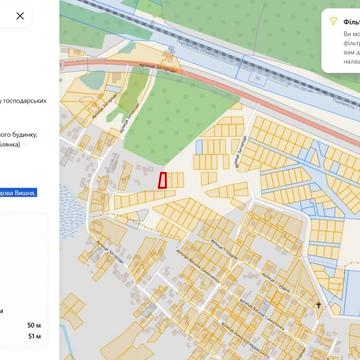Click the railway station marker above the pink road

tap(171, 50)
